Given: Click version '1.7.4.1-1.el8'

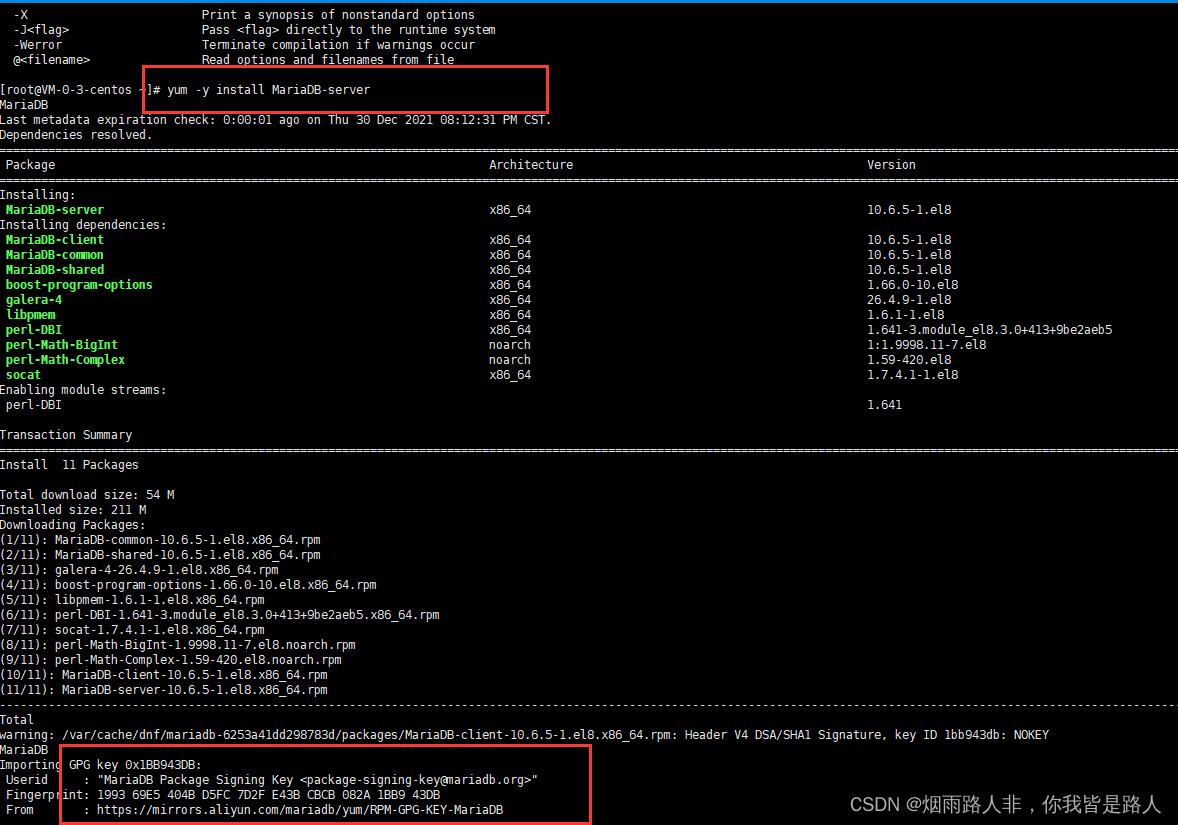Looking at the screenshot, I should click(913, 375).
